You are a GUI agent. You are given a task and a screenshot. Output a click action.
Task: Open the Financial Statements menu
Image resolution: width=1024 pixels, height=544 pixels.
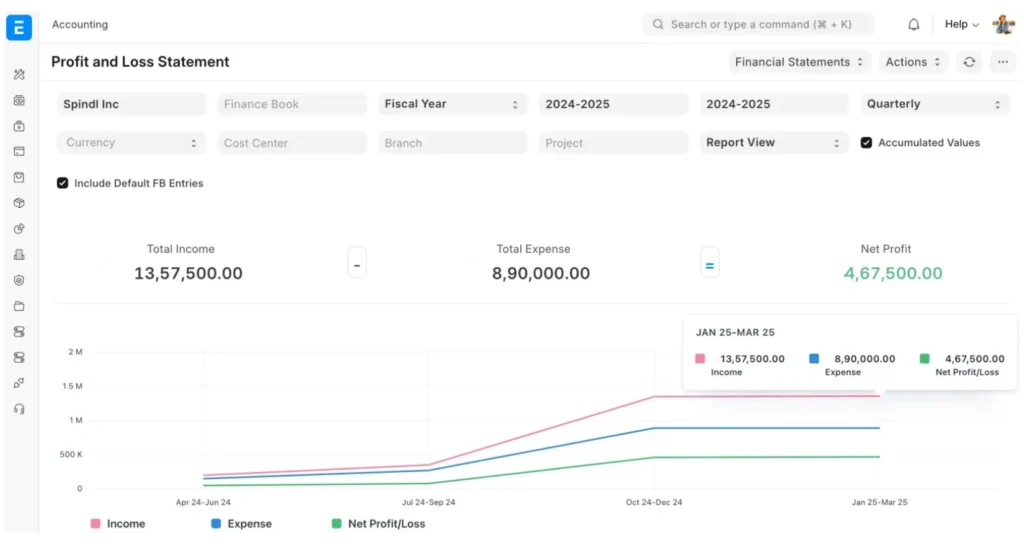(799, 62)
